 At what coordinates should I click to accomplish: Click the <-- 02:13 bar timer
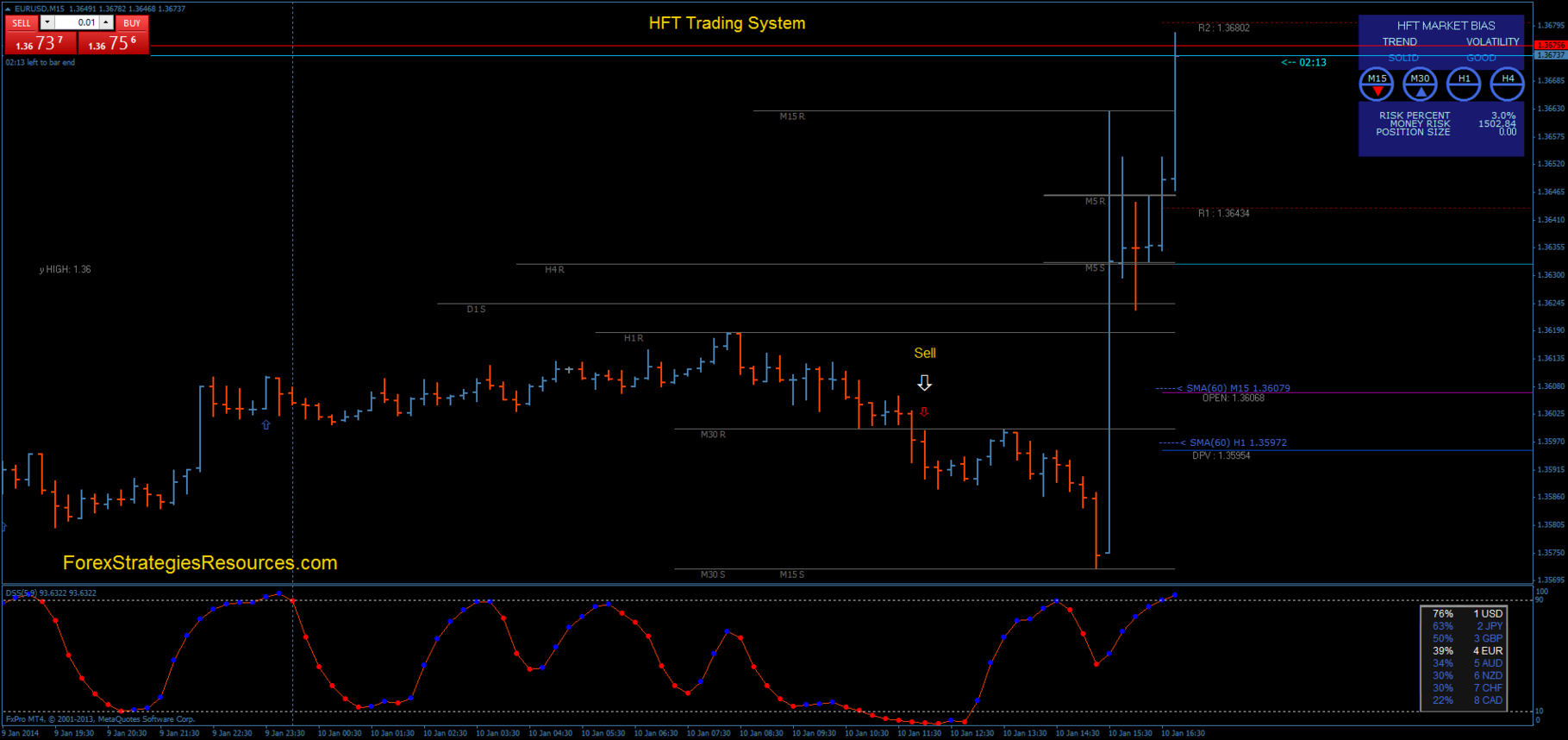pos(1303,62)
